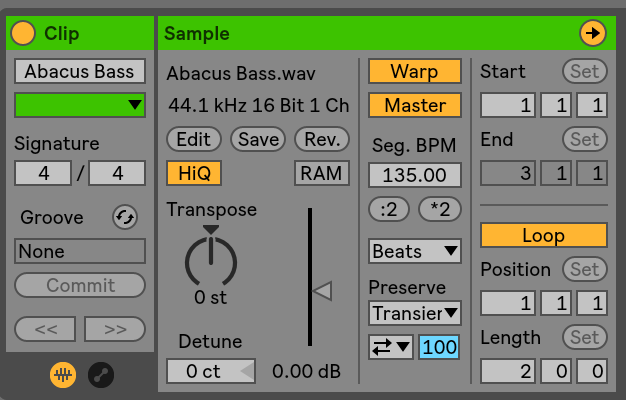
Task: Toggle the Warp switch
Action: point(415,71)
